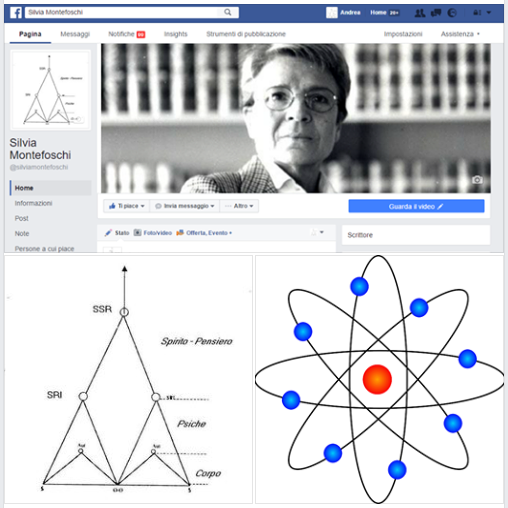Click the Guarda il video button

(416, 206)
